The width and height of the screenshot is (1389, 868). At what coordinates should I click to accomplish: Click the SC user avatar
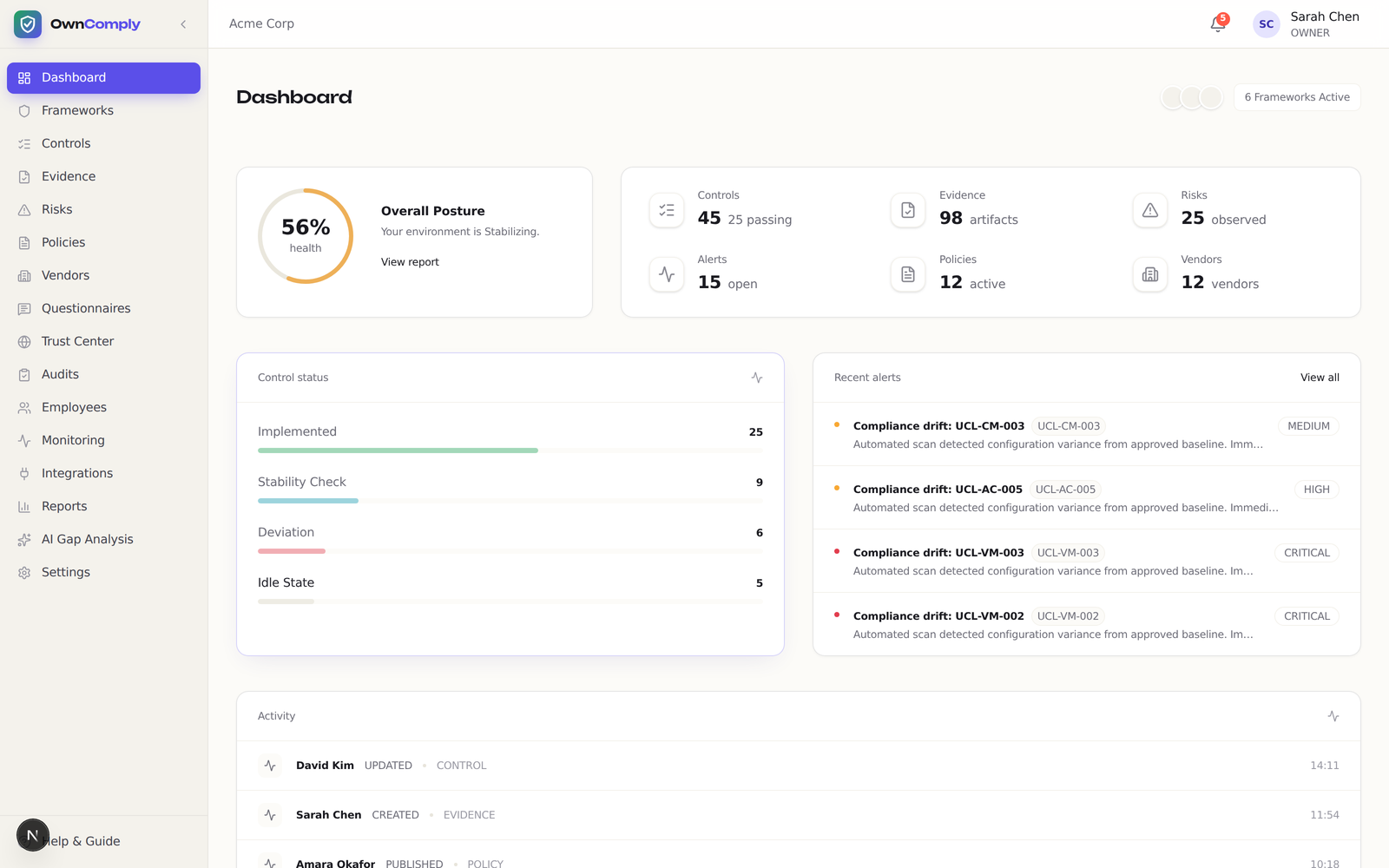[x=1267, y=24]
